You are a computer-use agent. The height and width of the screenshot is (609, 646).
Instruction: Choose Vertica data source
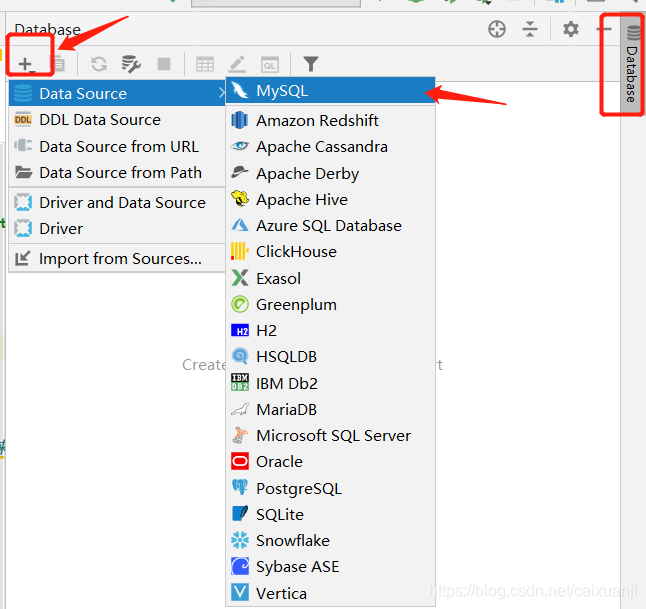330,593
